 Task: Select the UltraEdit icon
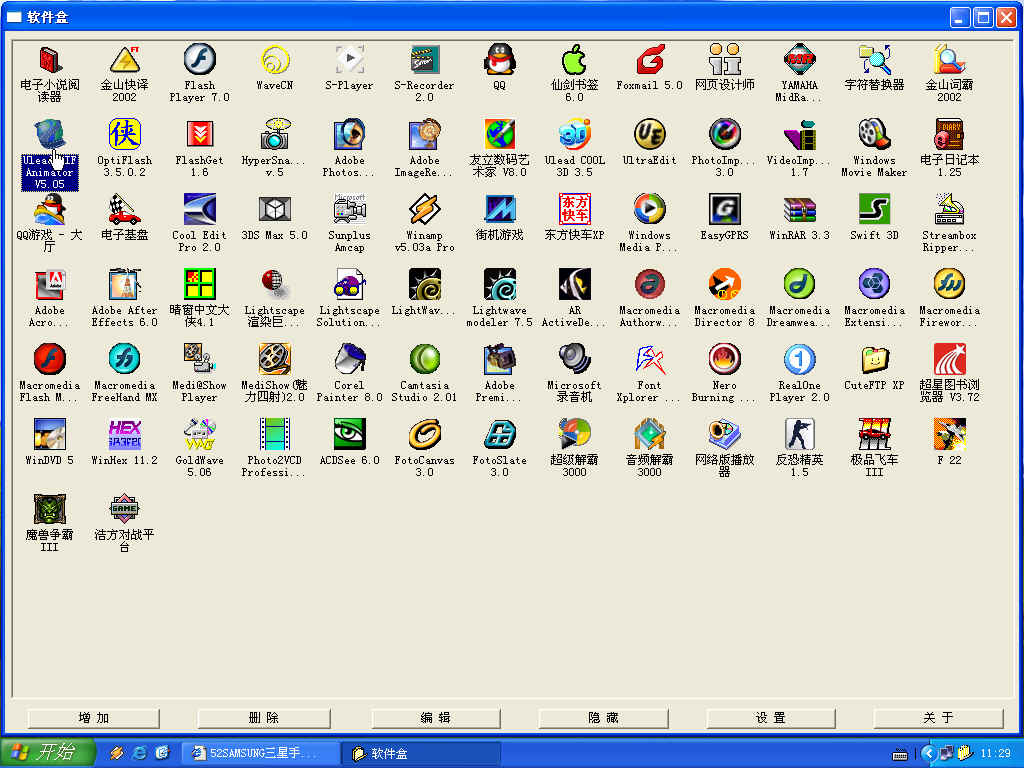coord(649,135)
